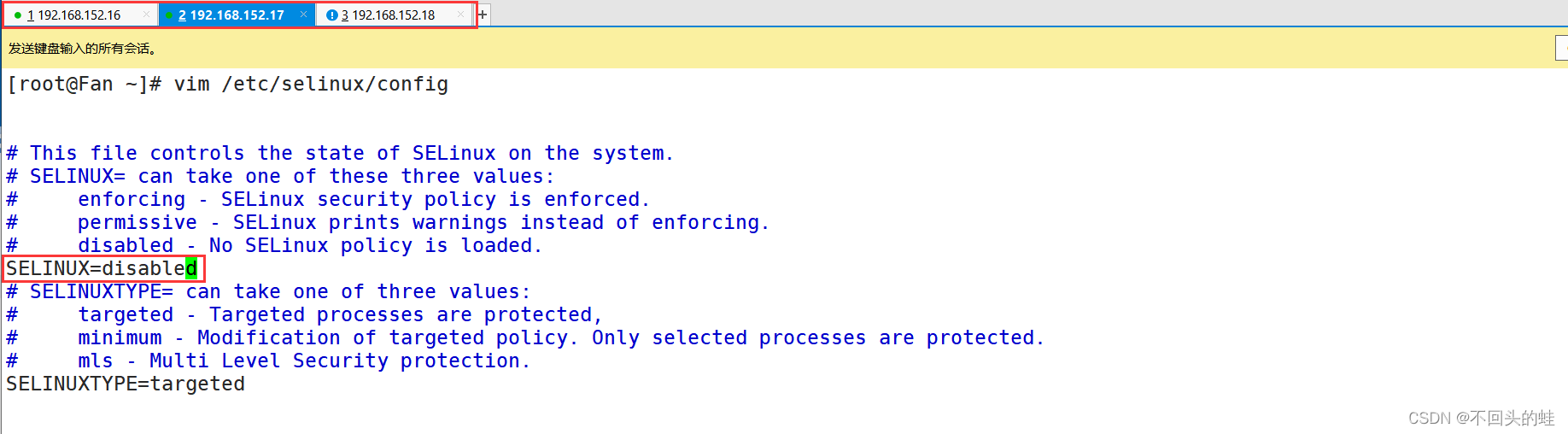
Task: Click the 'enforcing' comment line
Action: pyautogui.click(x=363, y=199)
